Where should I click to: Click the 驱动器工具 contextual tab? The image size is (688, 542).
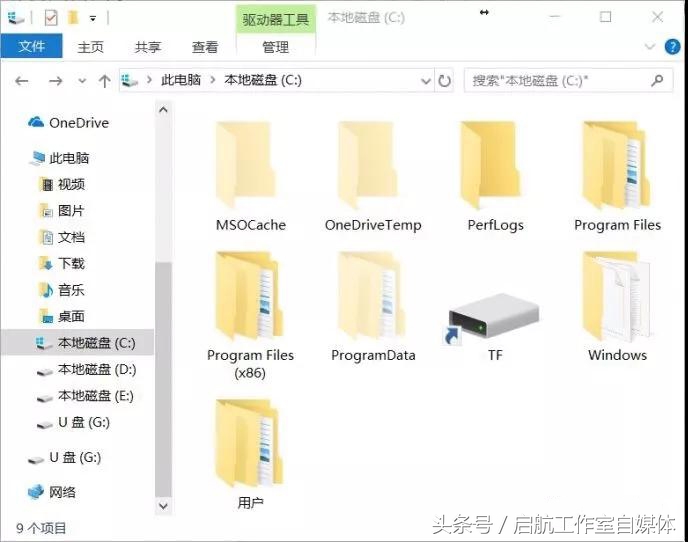[x=276, y=19]
